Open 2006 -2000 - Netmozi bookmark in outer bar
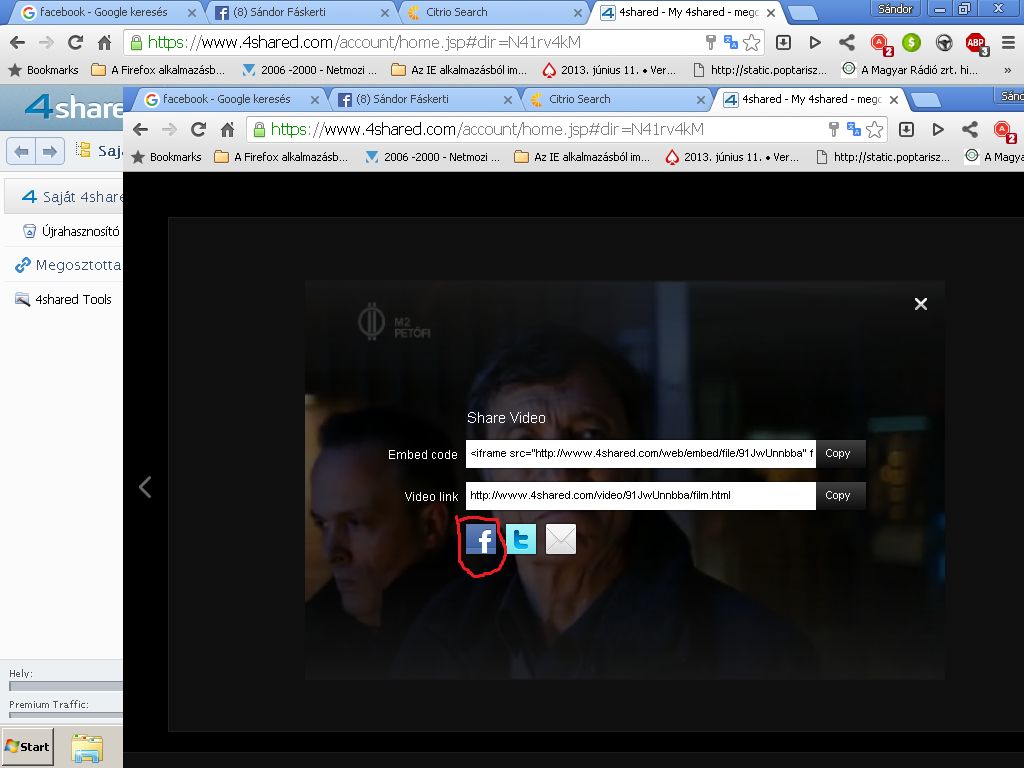Image resolution: width=1024 pixels, height=768 pixels. click(309, 70)
